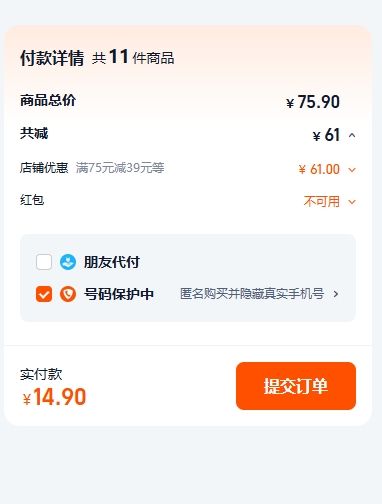Expand the 红包 不可用 dropdown arrow
The image size is (382, 504).
click(352, 202)
